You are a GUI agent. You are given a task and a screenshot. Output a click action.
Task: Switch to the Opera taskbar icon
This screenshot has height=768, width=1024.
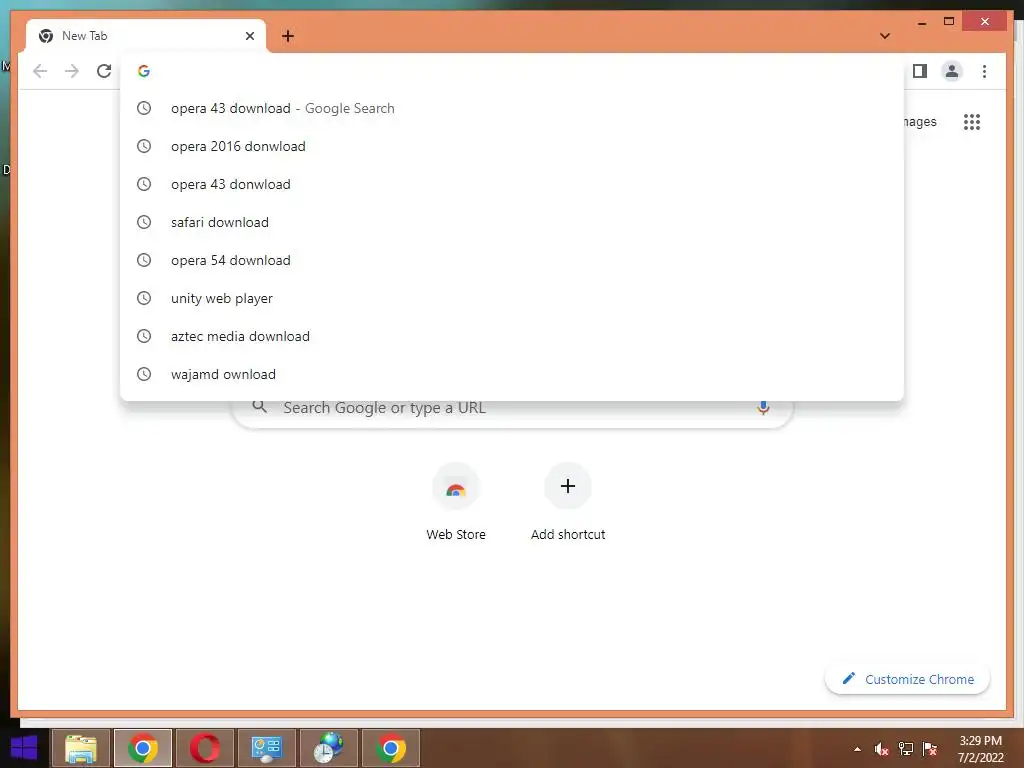click(204, 748)
